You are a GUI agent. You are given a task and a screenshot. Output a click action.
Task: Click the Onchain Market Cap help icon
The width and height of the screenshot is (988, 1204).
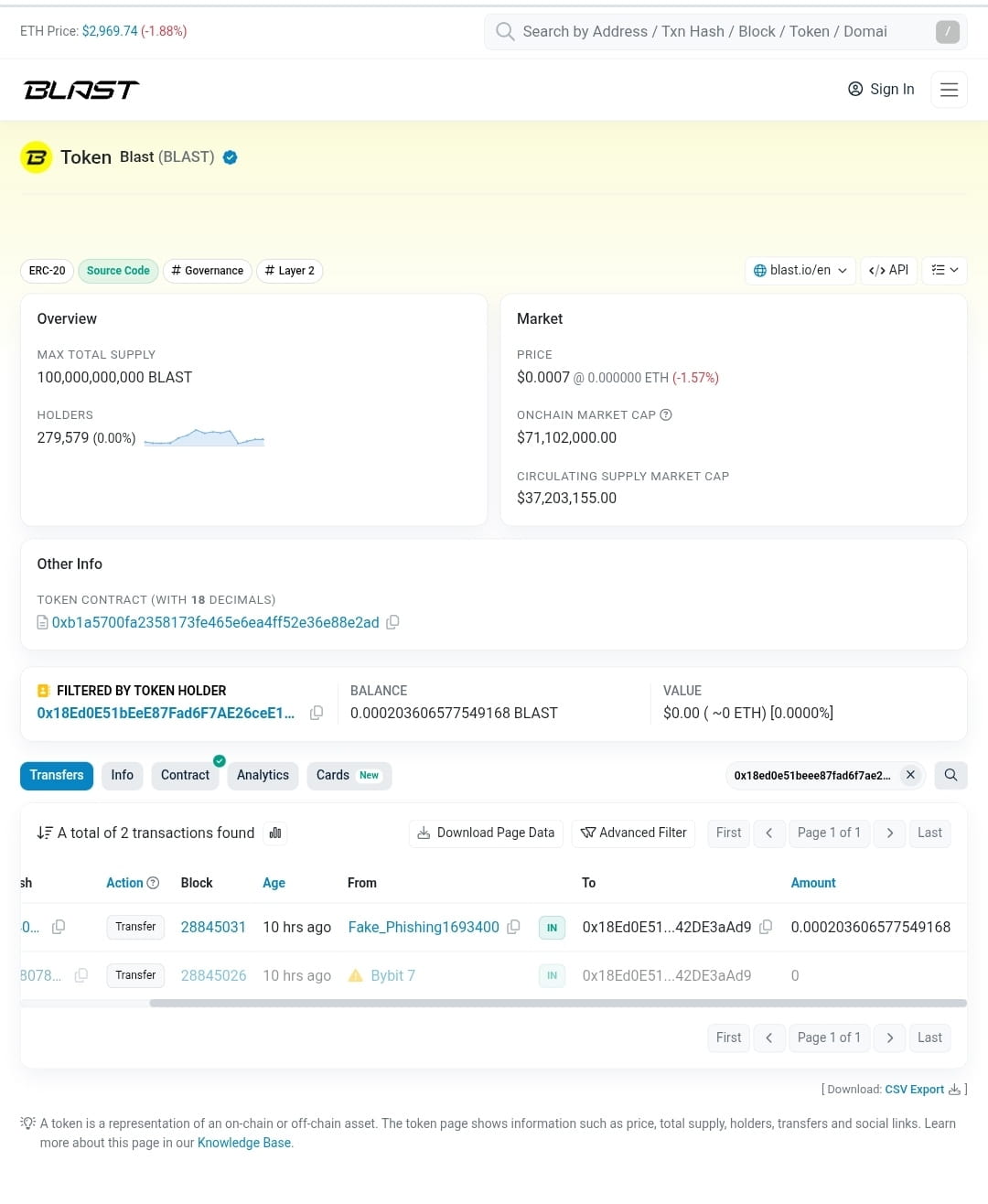(x=666, y=414)
